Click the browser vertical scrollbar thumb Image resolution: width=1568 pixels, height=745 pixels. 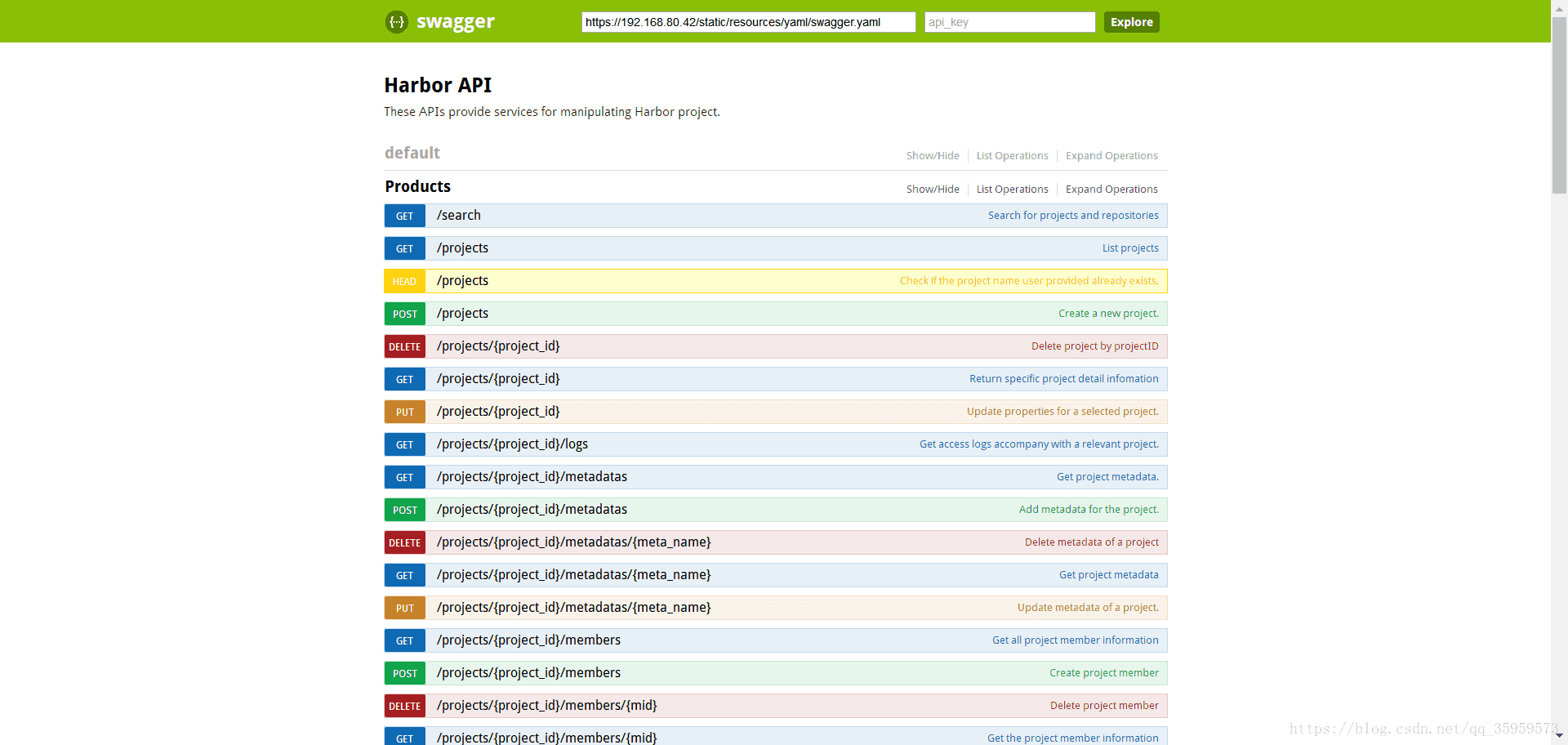[1559, 105]
